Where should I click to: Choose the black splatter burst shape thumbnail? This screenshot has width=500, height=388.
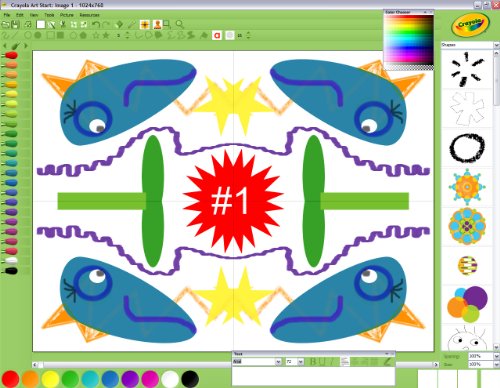click(467, 69)
